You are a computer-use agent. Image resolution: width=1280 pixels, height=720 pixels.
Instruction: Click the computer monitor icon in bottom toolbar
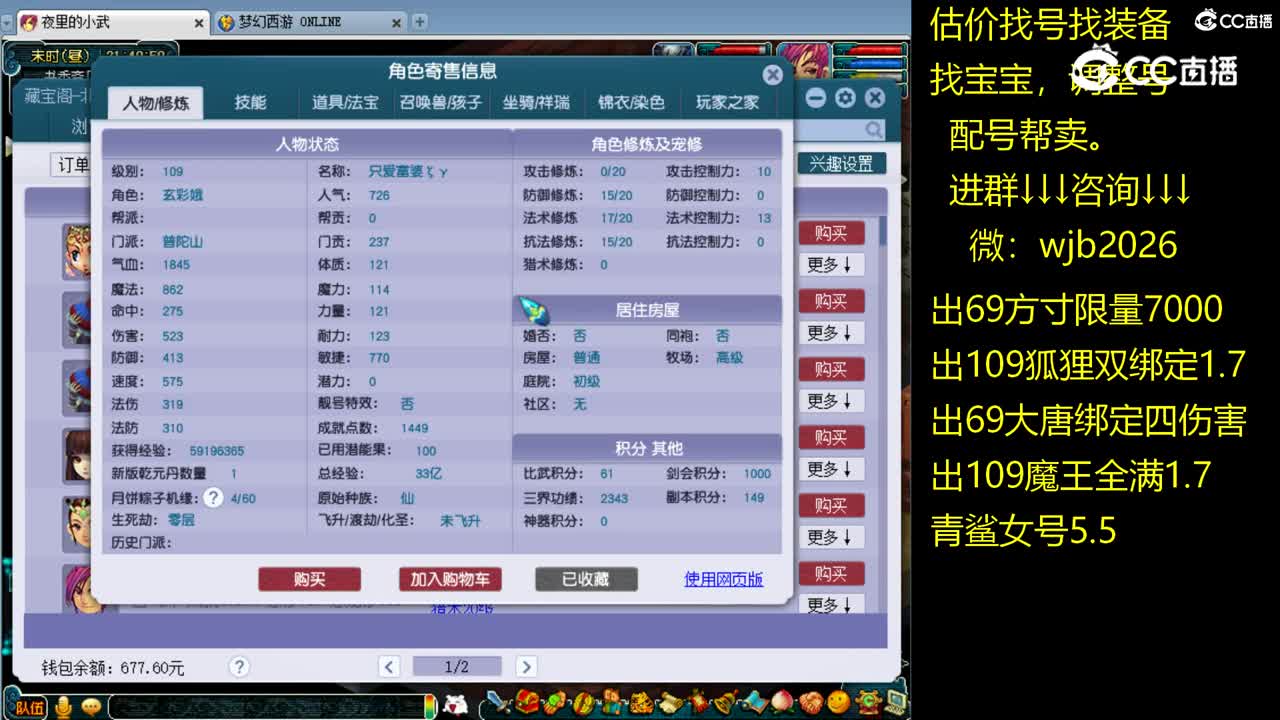coord(895,703)
